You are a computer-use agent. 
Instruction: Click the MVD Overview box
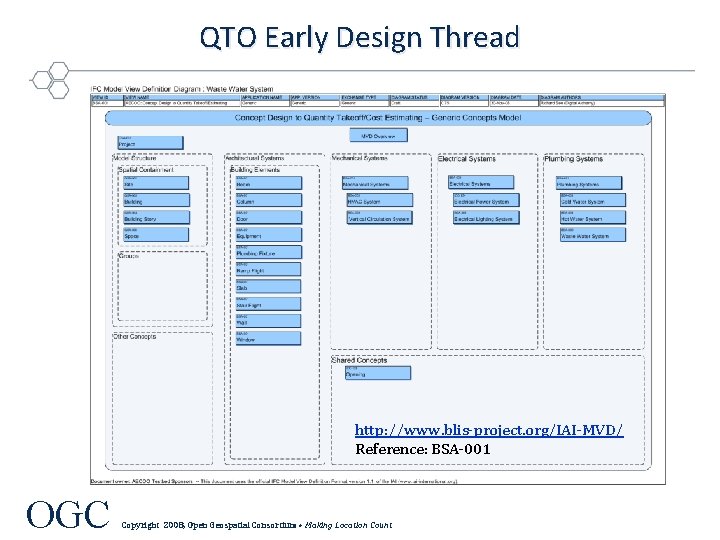point(378,135)
